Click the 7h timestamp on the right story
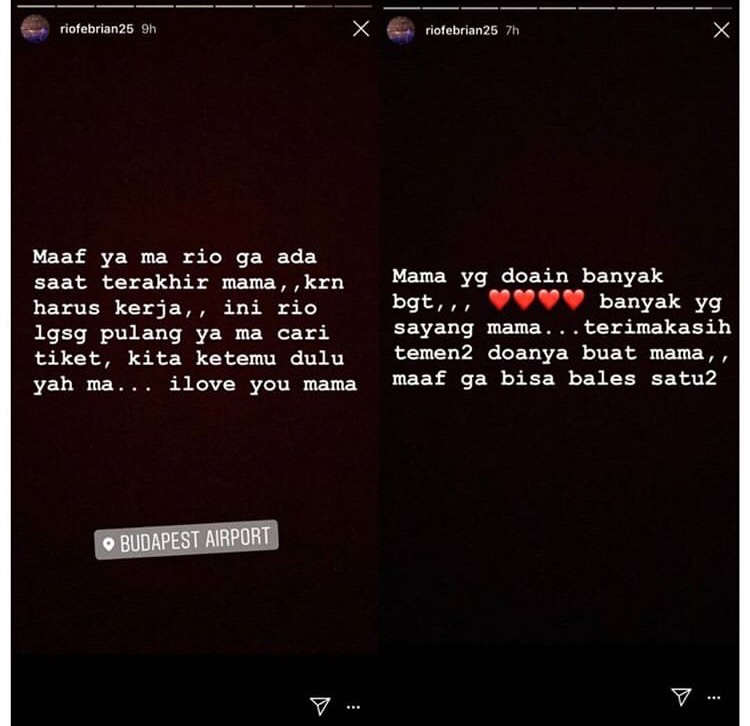 coord(512,31)
